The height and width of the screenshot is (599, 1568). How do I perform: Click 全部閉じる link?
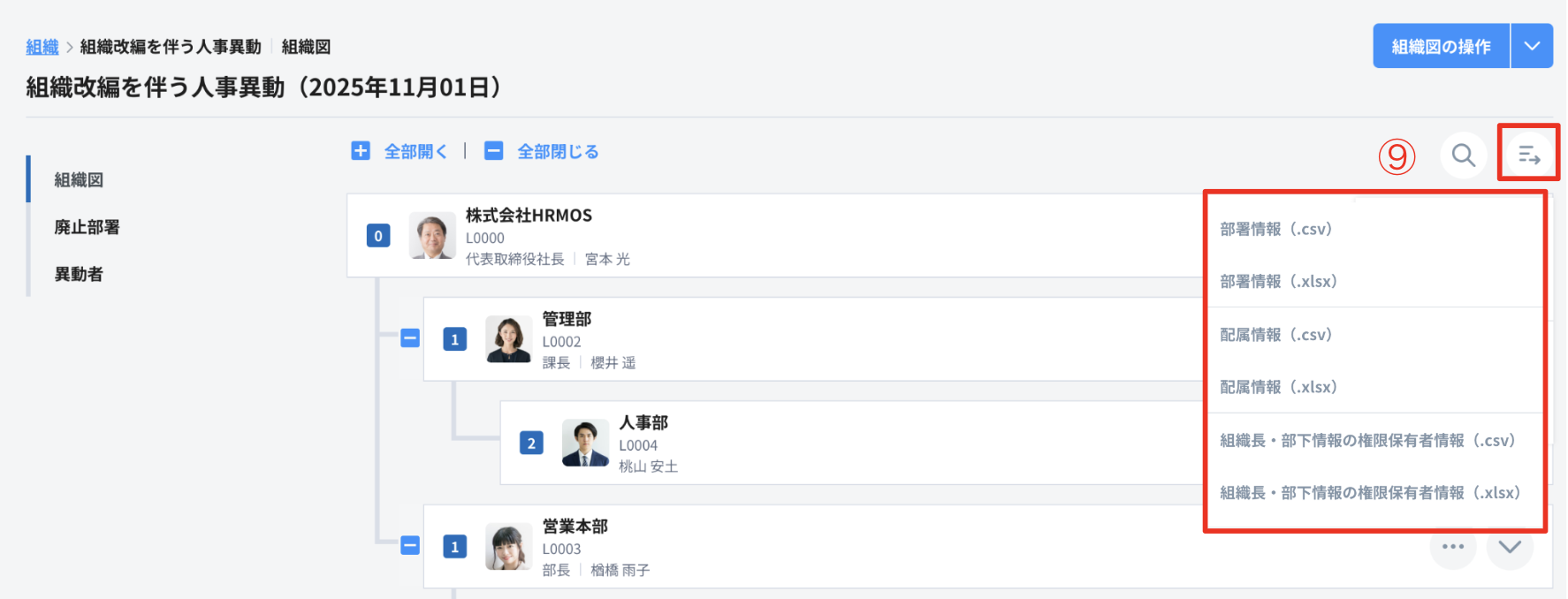point(558,152)
